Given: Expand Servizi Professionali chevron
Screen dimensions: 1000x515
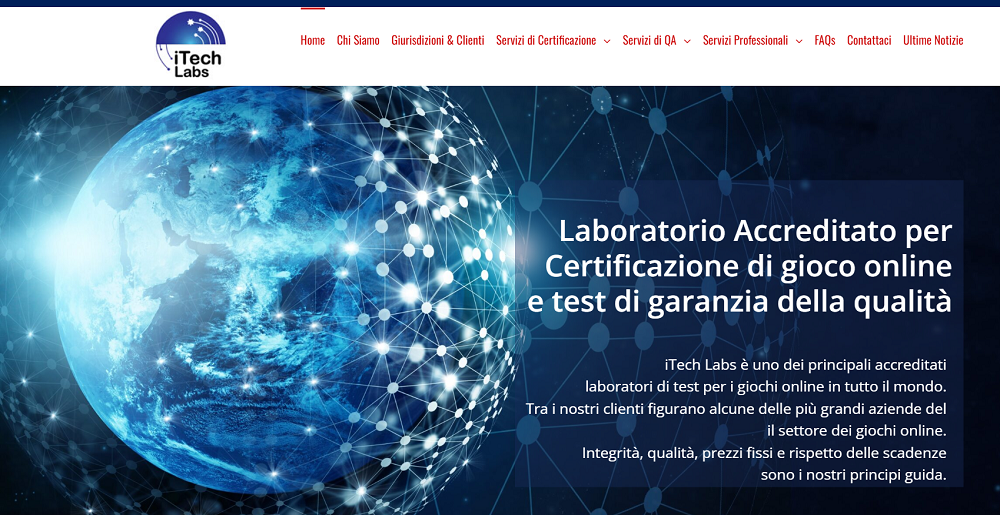Looking at the screenshot, I should pos(799,41).
